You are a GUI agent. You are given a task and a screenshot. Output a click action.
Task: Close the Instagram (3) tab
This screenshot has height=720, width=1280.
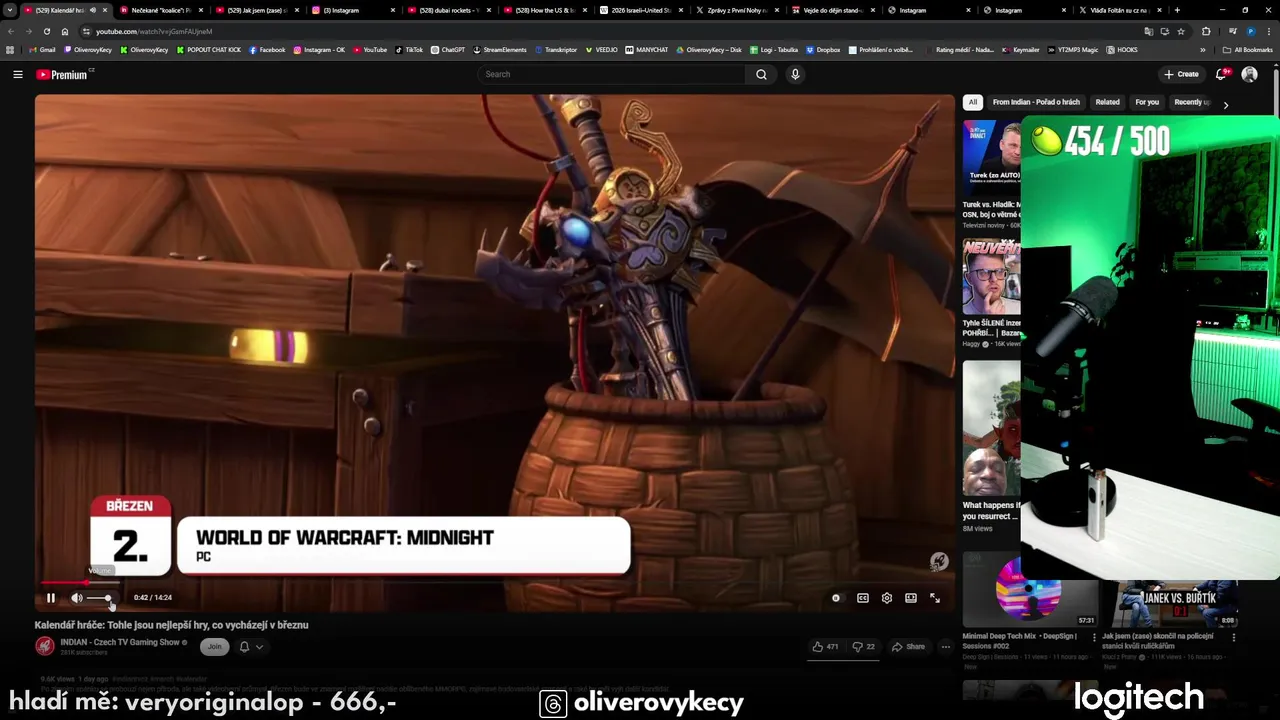392,10
